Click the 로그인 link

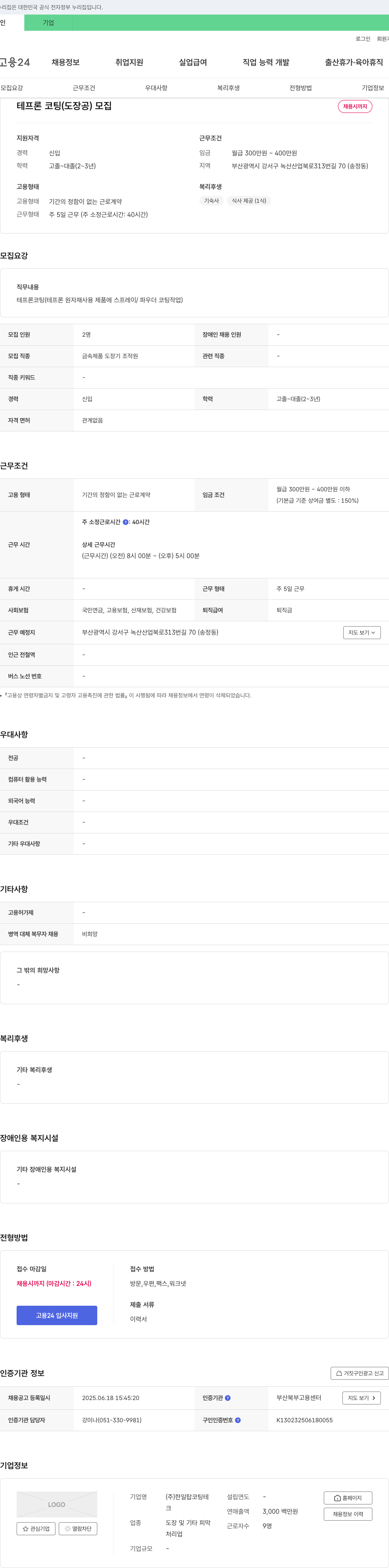point(363,39)
